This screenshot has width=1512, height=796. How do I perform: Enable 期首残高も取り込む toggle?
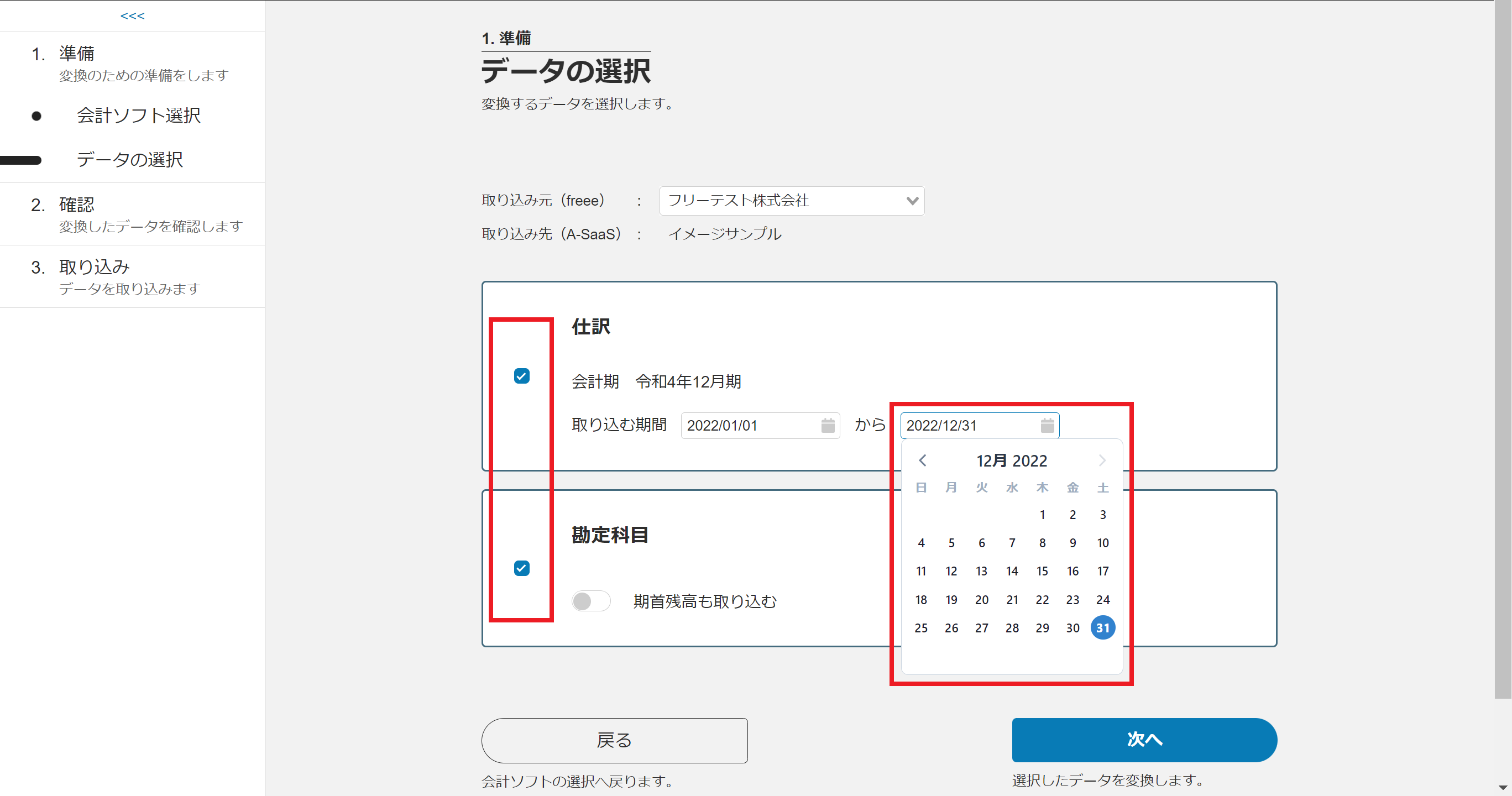(x=591, y=601)
